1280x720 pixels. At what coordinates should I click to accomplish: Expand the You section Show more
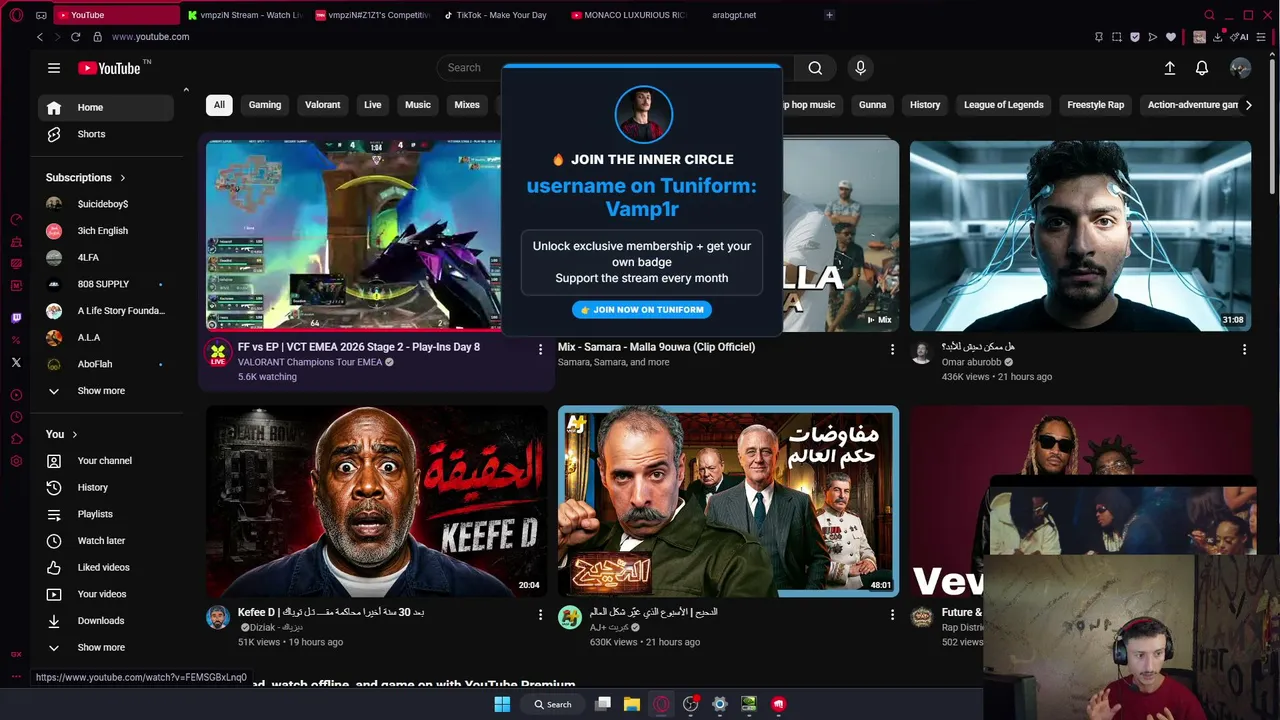[x=106, y=648]
